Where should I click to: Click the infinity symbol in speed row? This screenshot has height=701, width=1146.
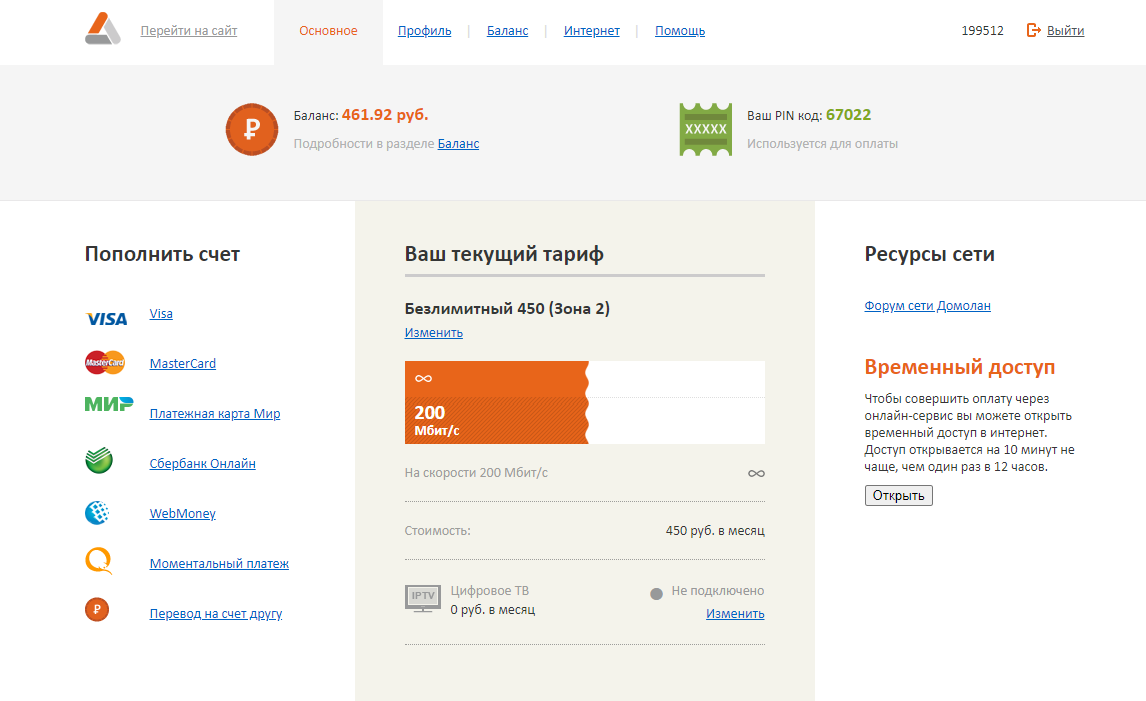[756, 474]
